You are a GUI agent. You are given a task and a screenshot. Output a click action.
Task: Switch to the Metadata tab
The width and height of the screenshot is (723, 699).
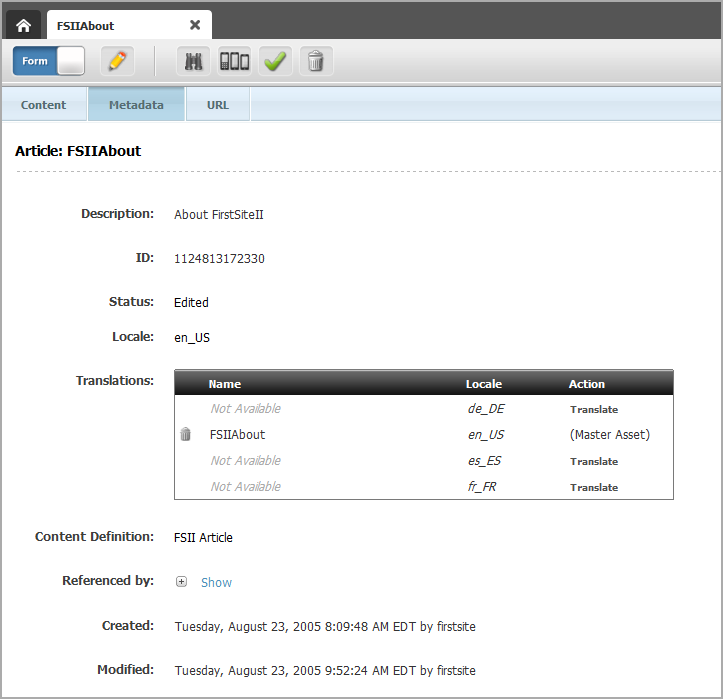click(x=136, y=105)
